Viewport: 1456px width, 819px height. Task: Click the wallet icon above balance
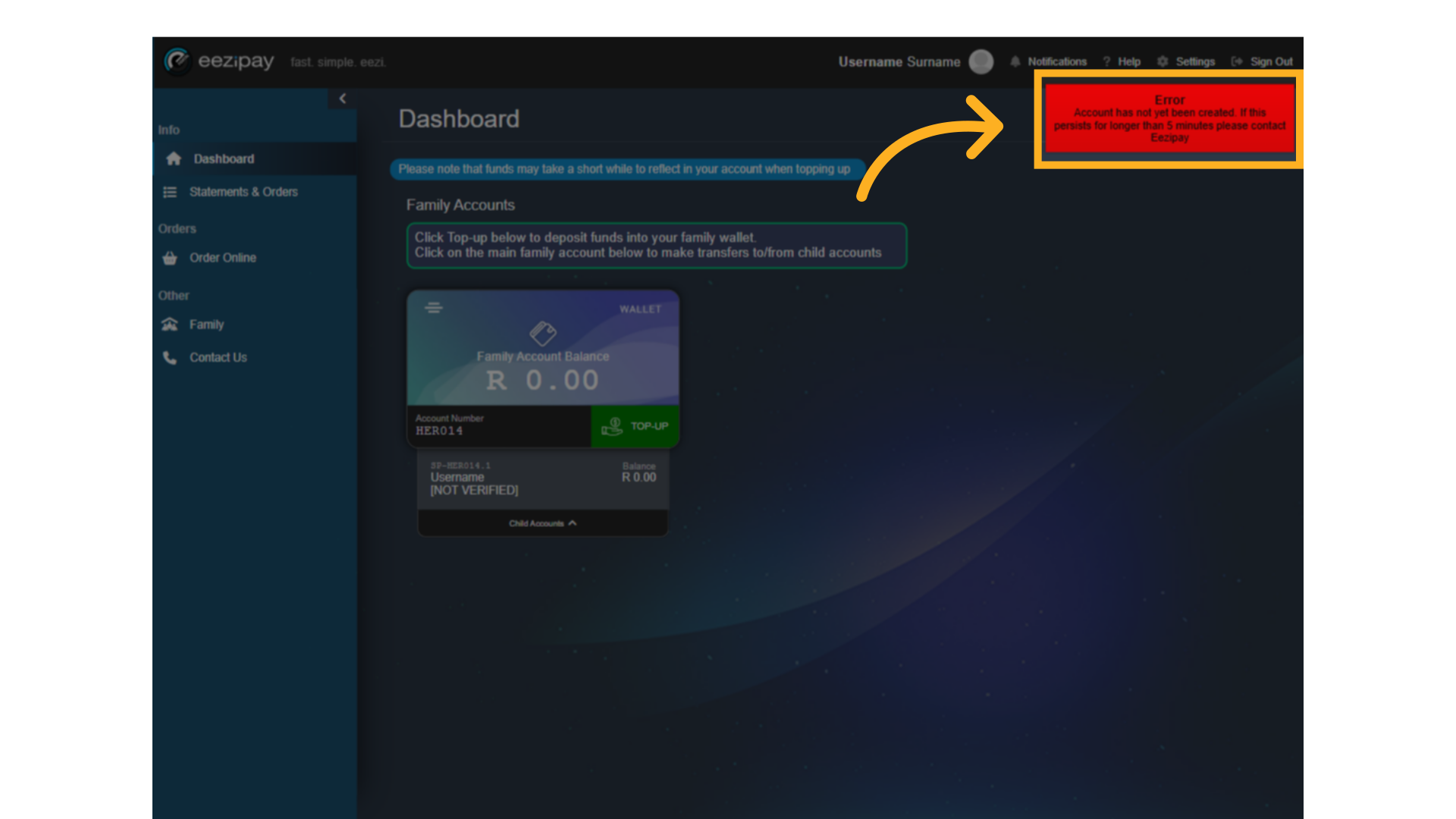[543, 333]
